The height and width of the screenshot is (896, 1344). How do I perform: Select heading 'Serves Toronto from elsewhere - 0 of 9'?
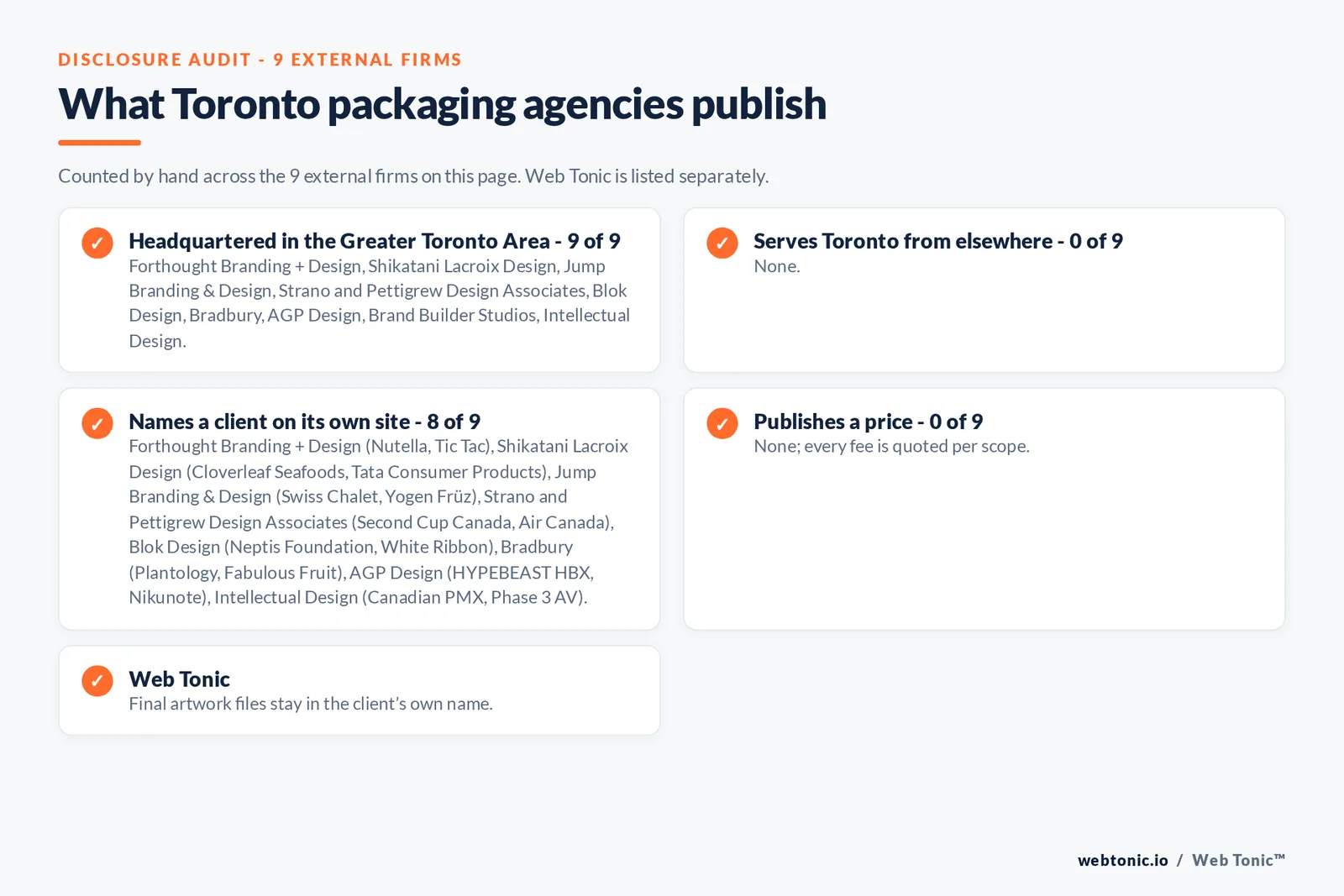938,241
